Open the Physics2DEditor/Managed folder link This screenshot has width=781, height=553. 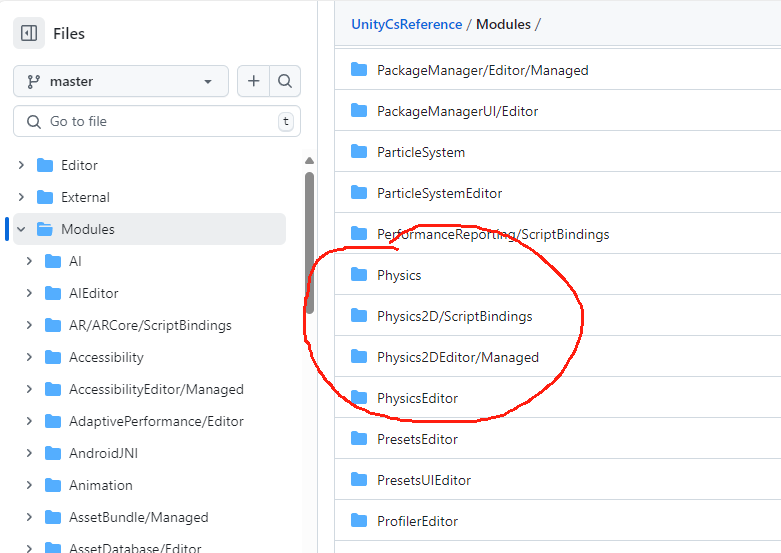(458, 357)
